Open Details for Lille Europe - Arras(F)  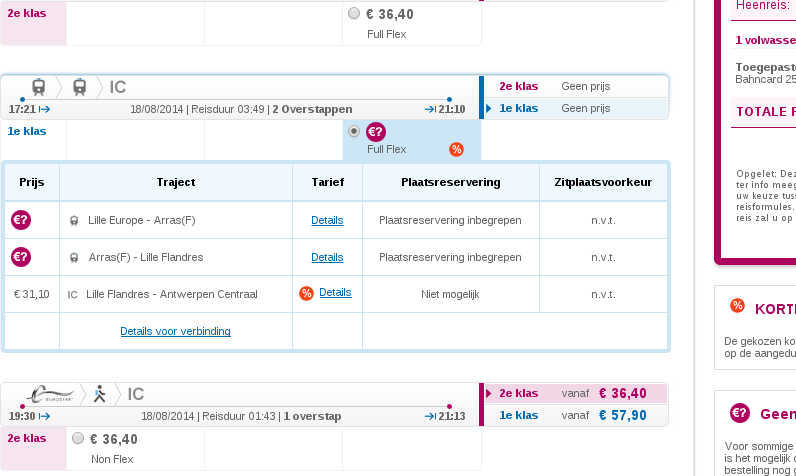327,220
